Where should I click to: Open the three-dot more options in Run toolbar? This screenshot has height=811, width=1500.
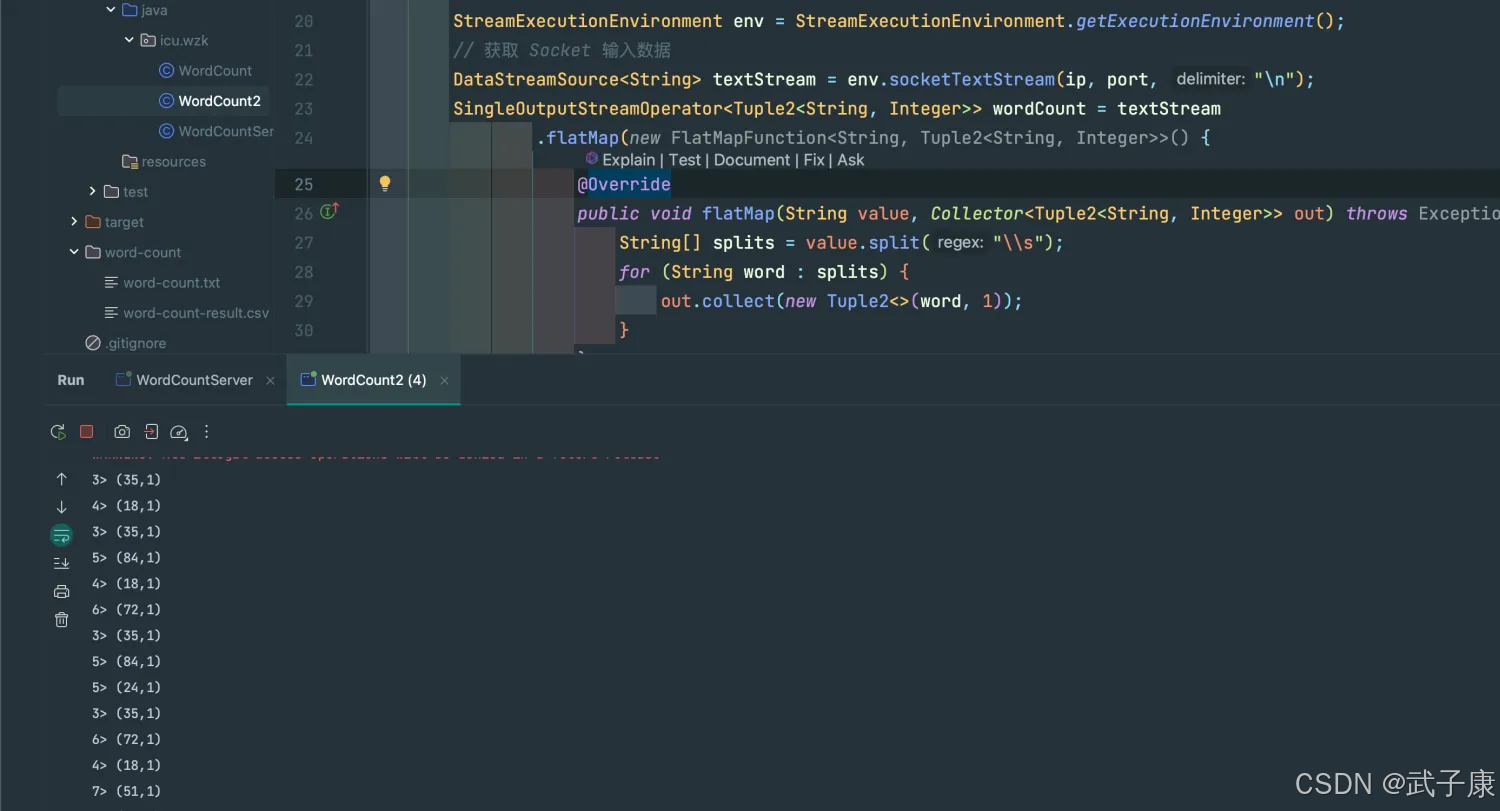[x=207, y=432]
